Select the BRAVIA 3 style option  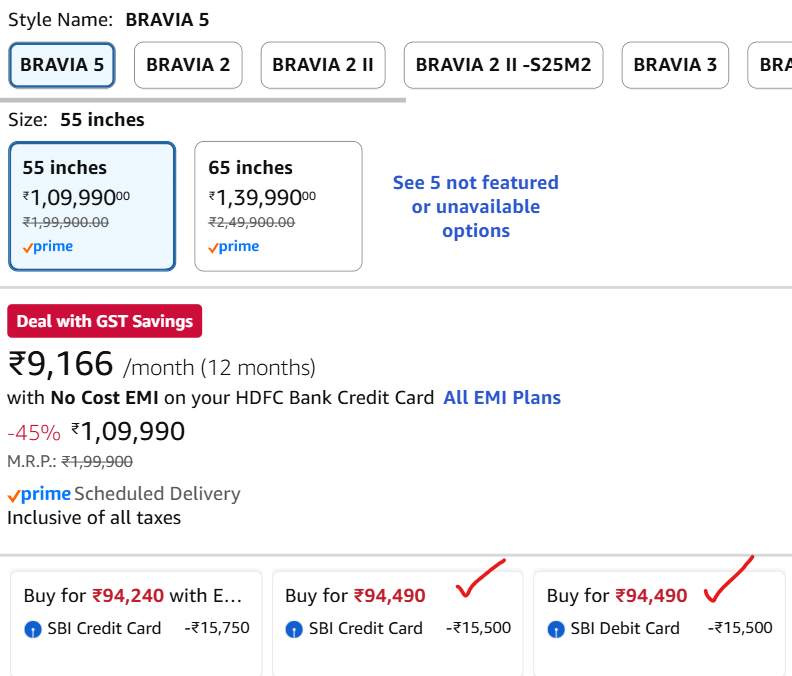pos(675,65)
